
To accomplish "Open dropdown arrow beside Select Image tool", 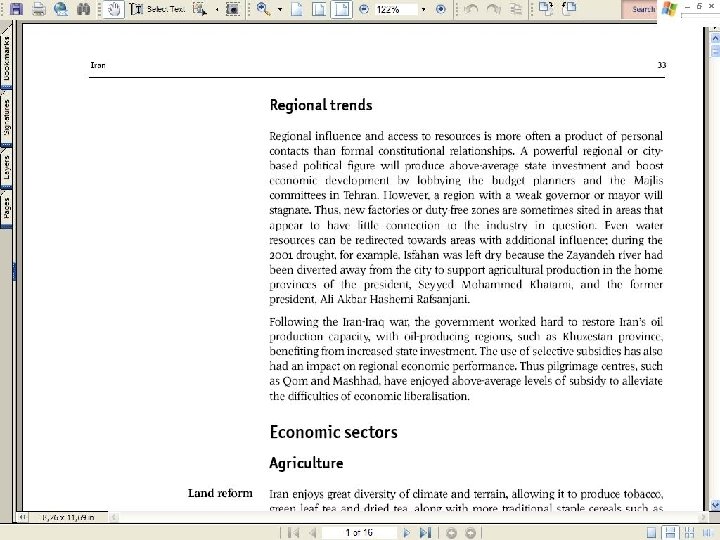I will click(217, 9).
